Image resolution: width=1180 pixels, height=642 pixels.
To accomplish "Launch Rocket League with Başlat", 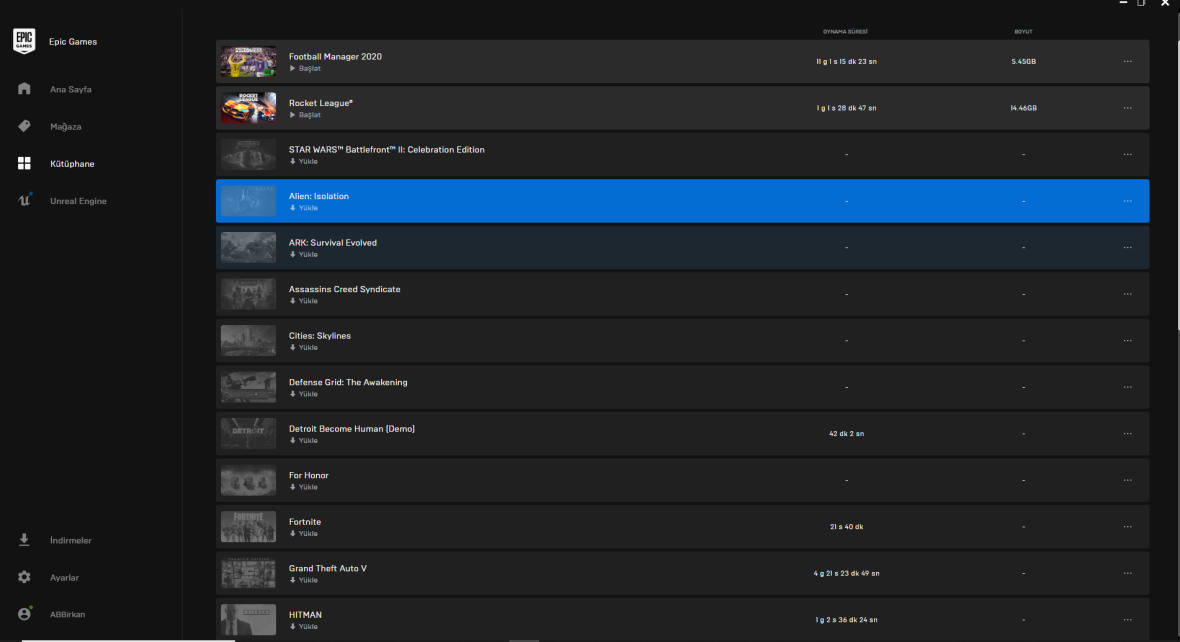I will tap(306, 115).
